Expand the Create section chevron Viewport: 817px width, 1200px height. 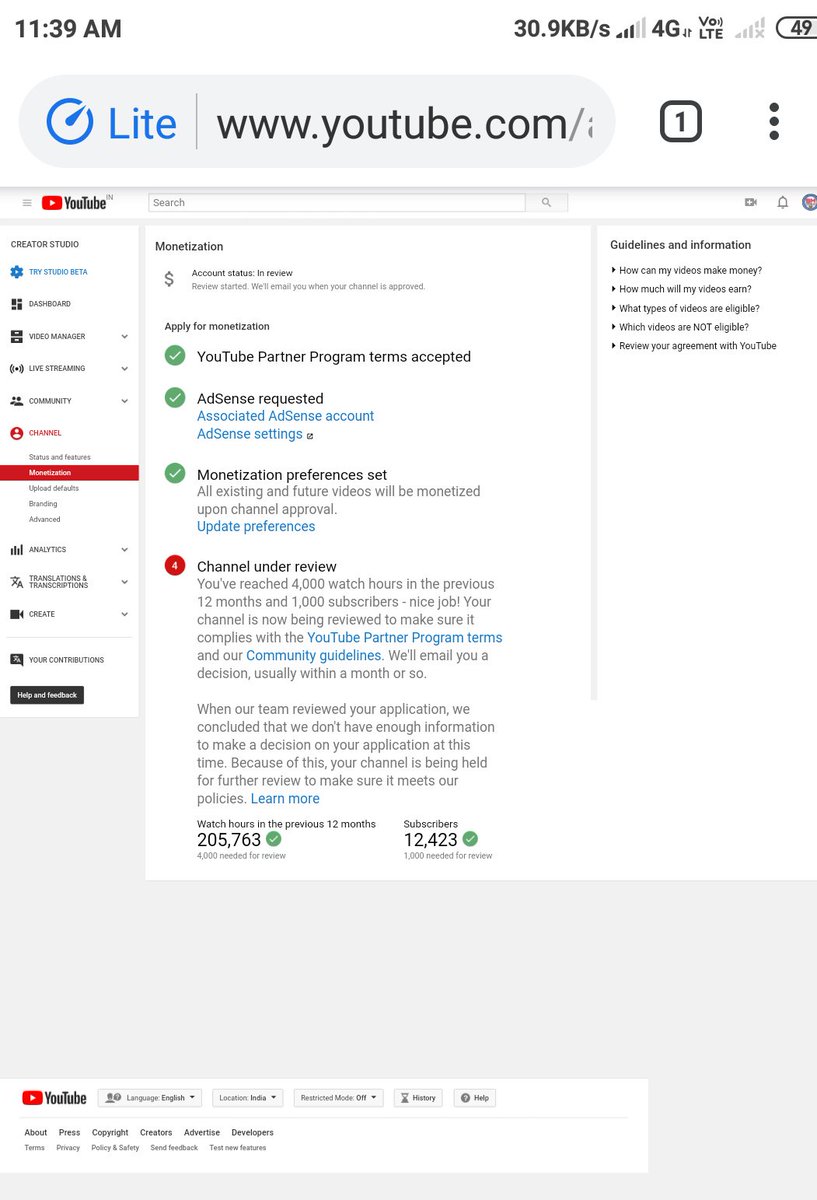tap(125, 614)
